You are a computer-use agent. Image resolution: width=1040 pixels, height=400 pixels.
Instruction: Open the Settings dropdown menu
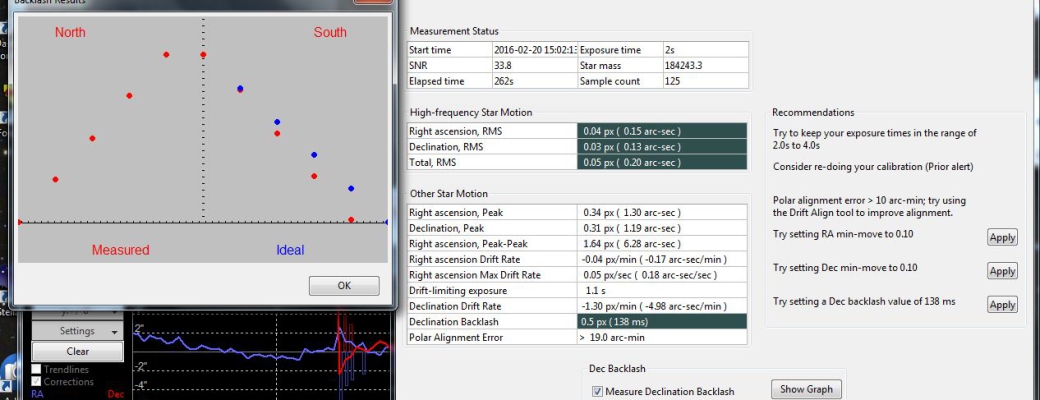pyautogui.click(x=78, y=331)
